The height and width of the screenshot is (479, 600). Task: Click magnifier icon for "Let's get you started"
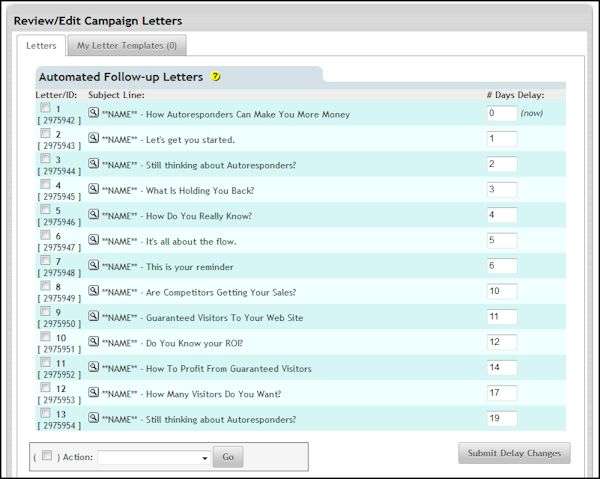(94, 139)
